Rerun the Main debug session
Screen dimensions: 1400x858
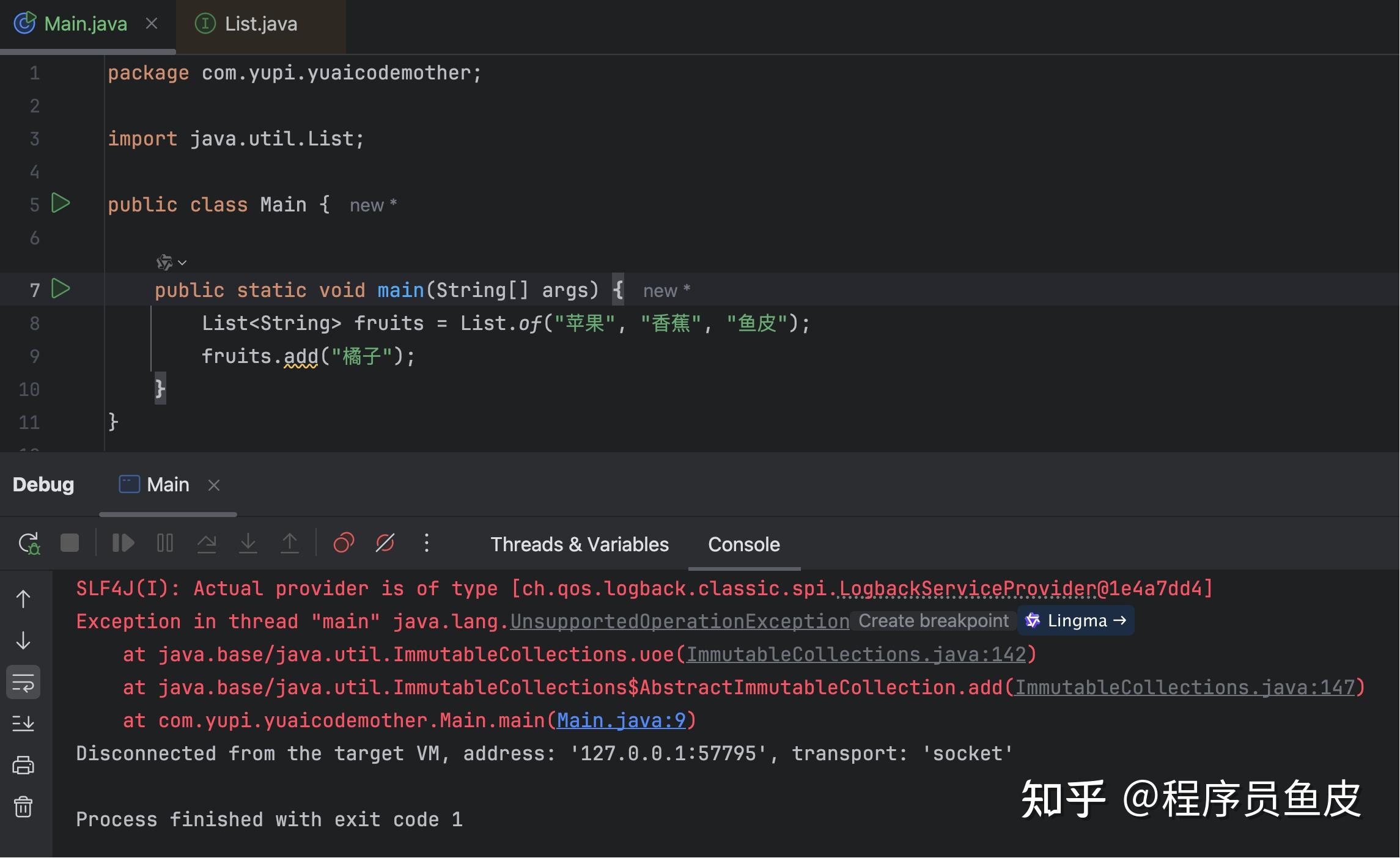click(29, 543)
